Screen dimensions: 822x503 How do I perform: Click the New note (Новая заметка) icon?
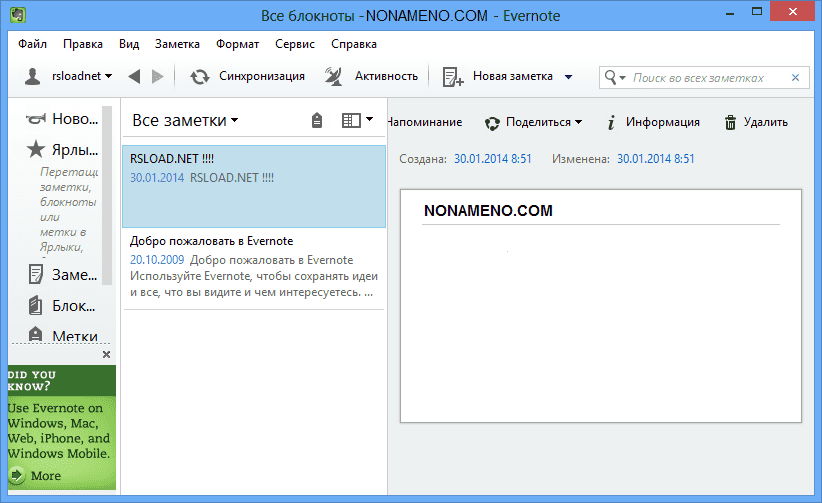pos(453,77)
